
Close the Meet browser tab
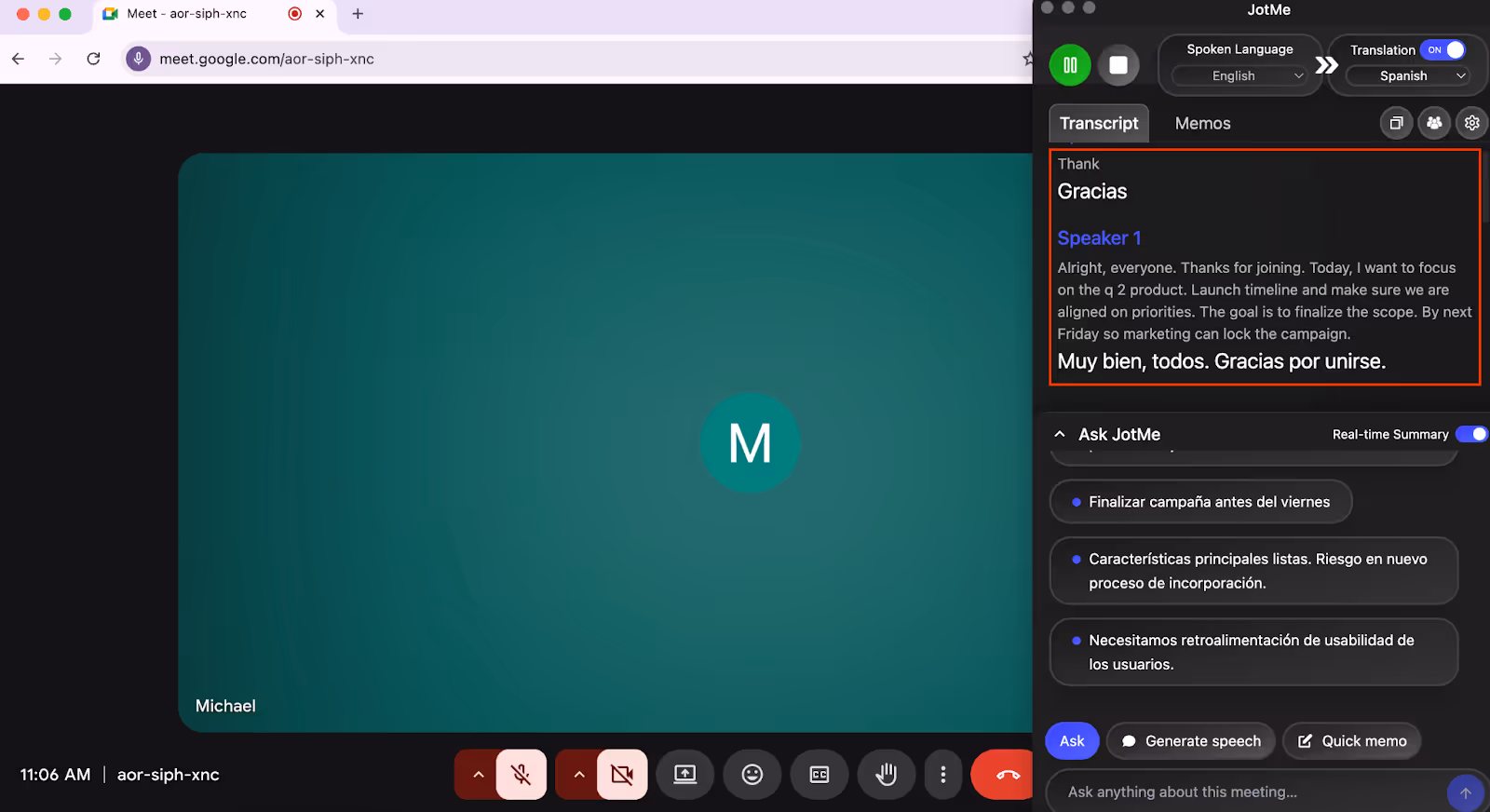pyautogui.click(x=320, y=14)
